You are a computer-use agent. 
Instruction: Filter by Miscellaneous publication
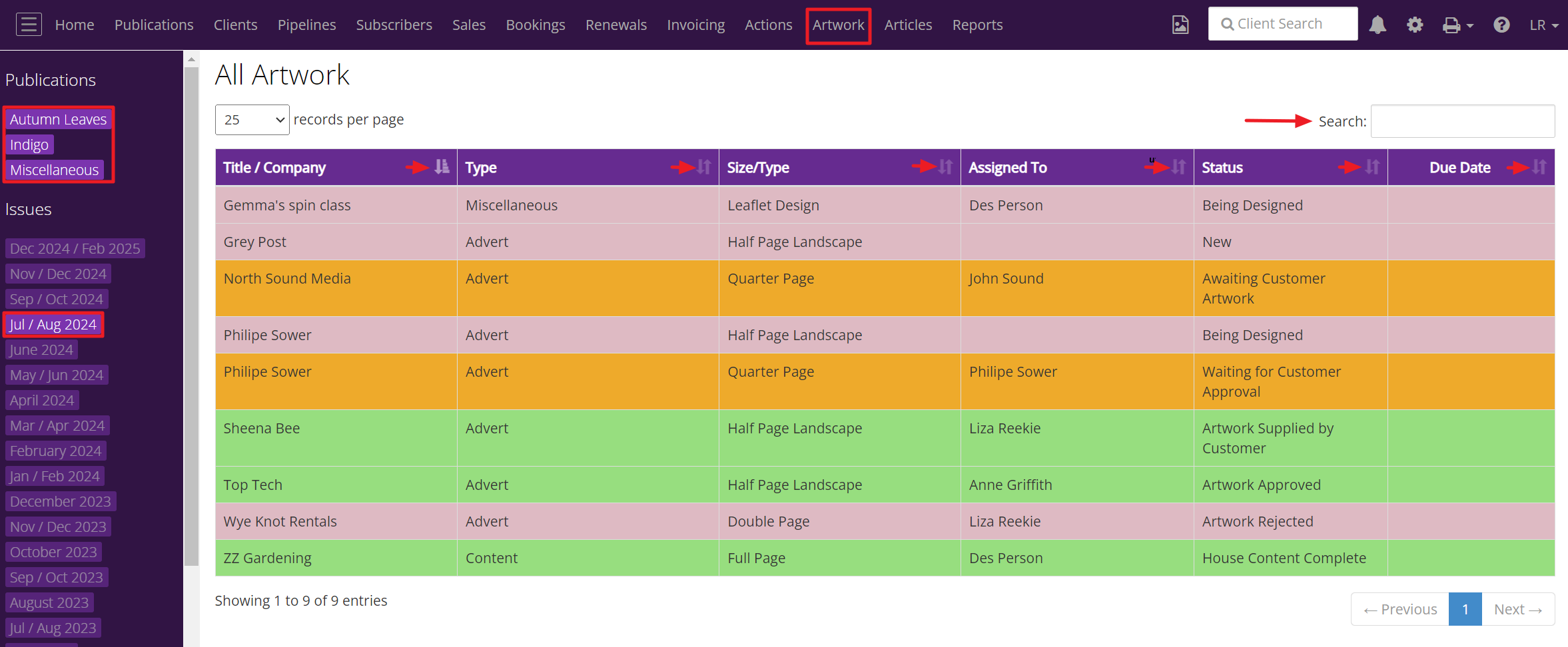[x=55, y=170]
